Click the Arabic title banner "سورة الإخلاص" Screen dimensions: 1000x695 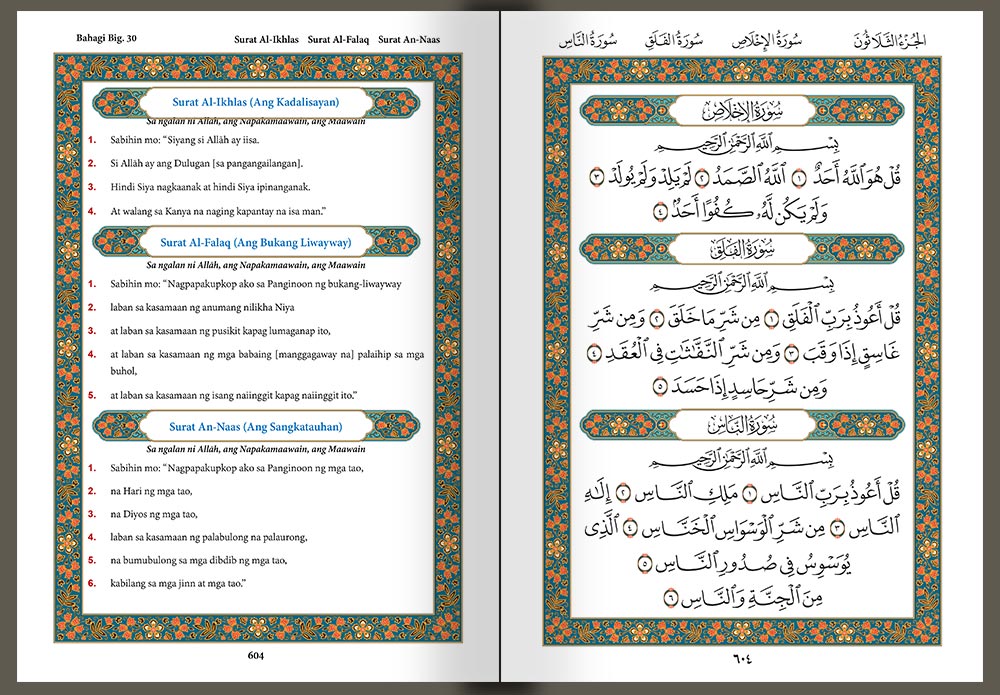tap(742, 112)
